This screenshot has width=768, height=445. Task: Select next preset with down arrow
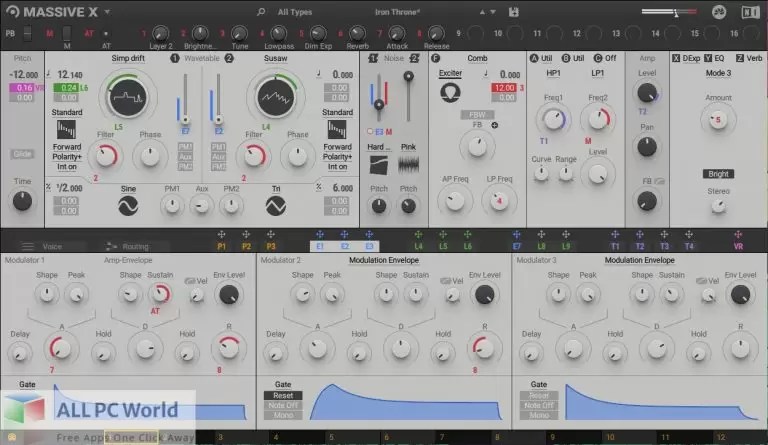[493, 12]
